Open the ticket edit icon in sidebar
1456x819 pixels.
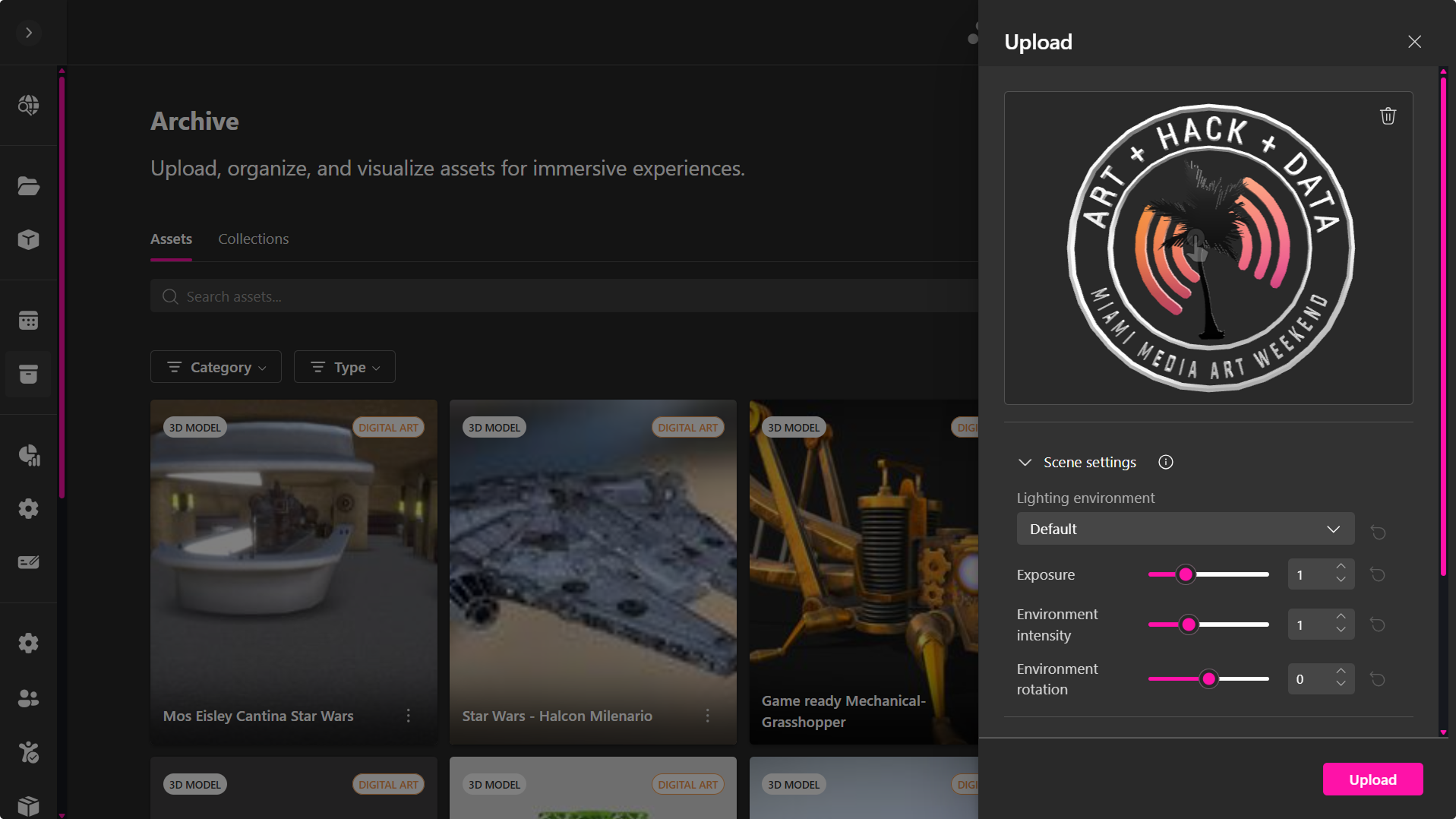(x=29, y=562)
